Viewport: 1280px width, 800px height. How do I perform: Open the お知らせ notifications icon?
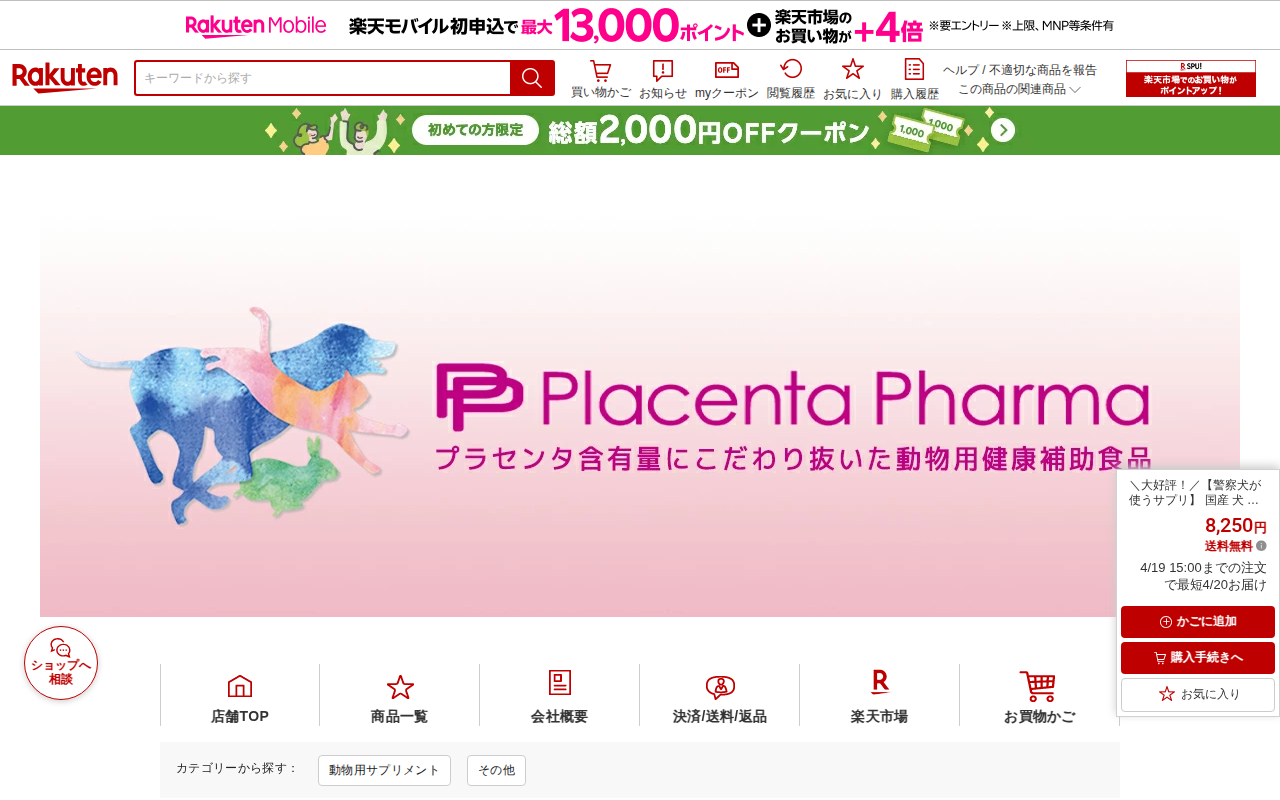663,78
